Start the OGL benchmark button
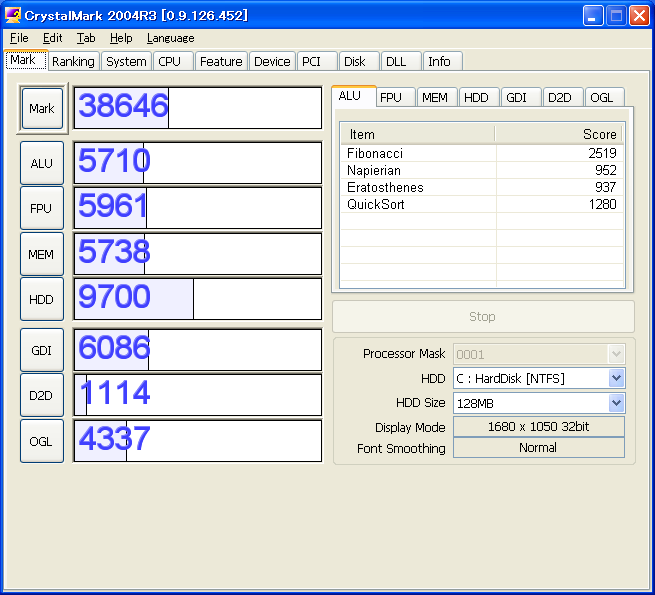Image resolution: width=655 pixels, height=595 pixels. (x=42, y=441)
